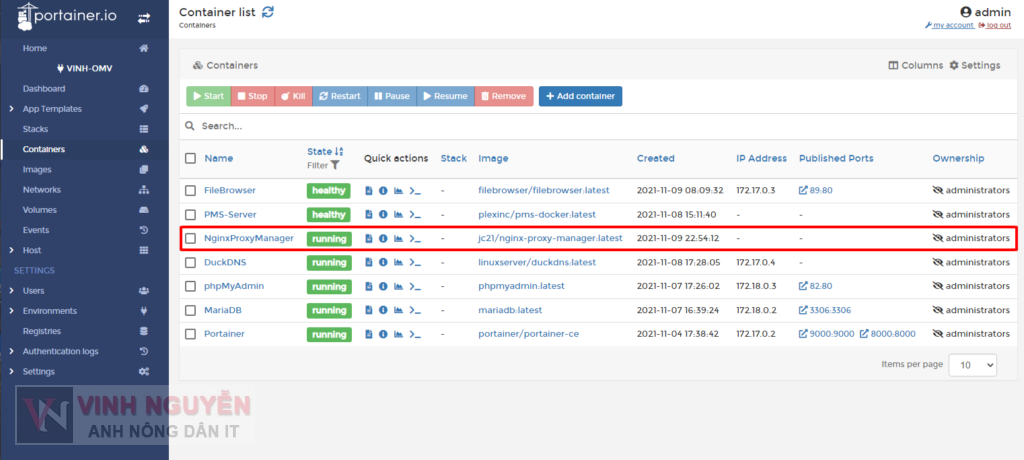This screenshot has height=460, width=1024.
Task: Click the search magnifier icon
Action: (190, 125)
